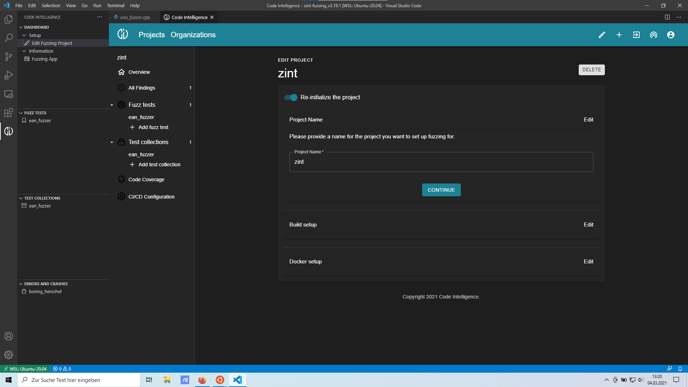Open the Selection menu

(x=50, y=5)
